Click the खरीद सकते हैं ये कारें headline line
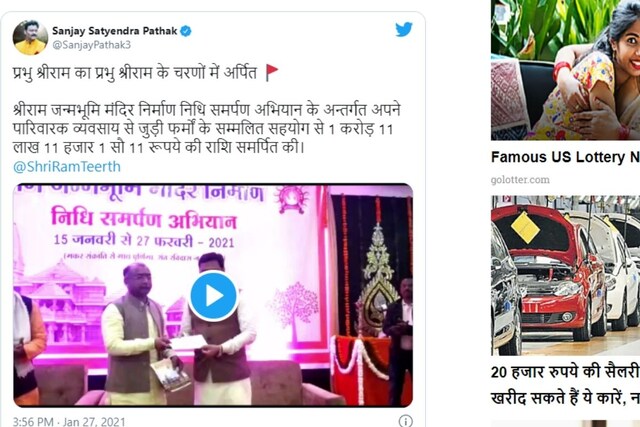This screenshot has width=640, height=427. tap(565, 397)
